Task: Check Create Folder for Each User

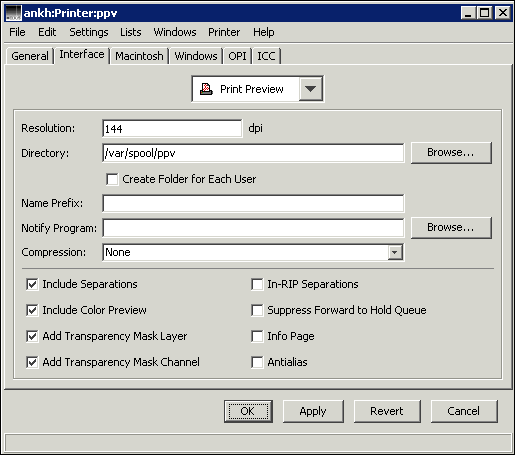Action: point(112,179)
